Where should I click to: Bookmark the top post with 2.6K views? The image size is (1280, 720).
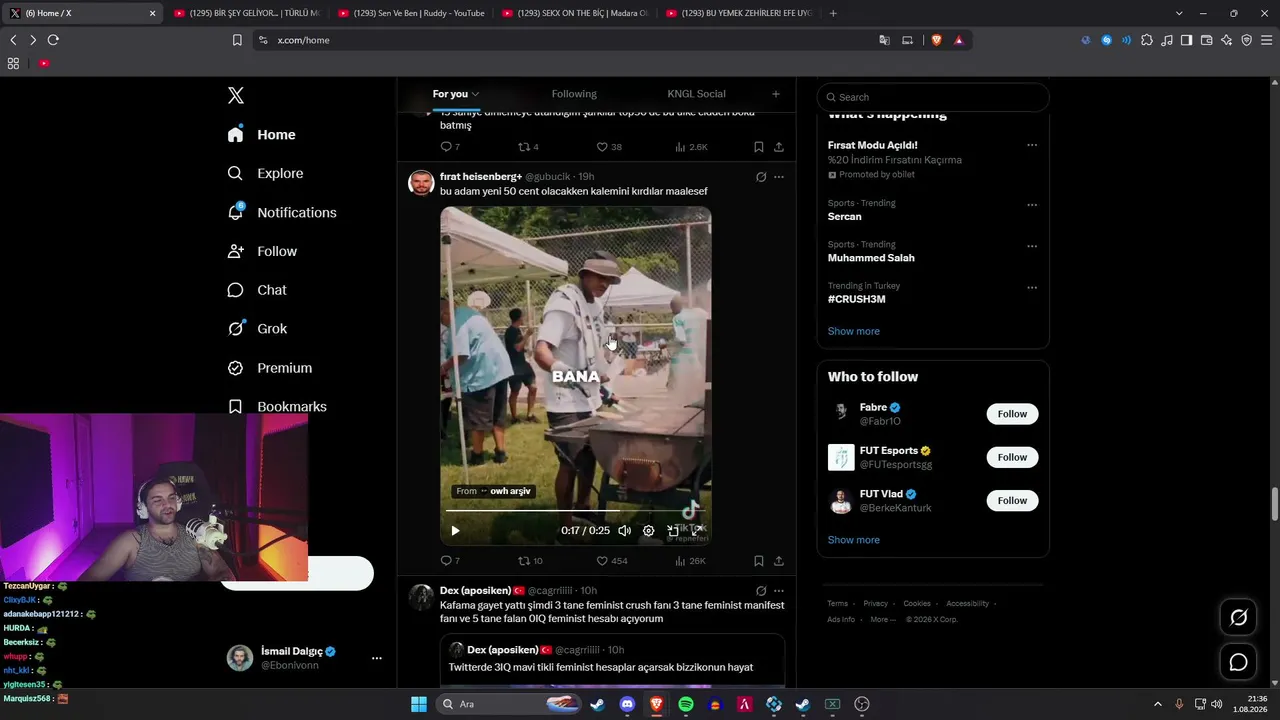tap(759, 147)
